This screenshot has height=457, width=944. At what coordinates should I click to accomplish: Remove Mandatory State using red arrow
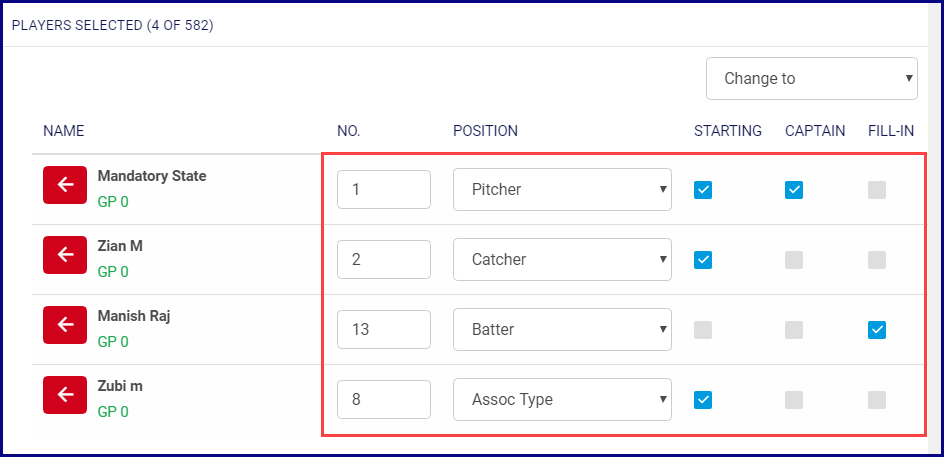point(65,185)
